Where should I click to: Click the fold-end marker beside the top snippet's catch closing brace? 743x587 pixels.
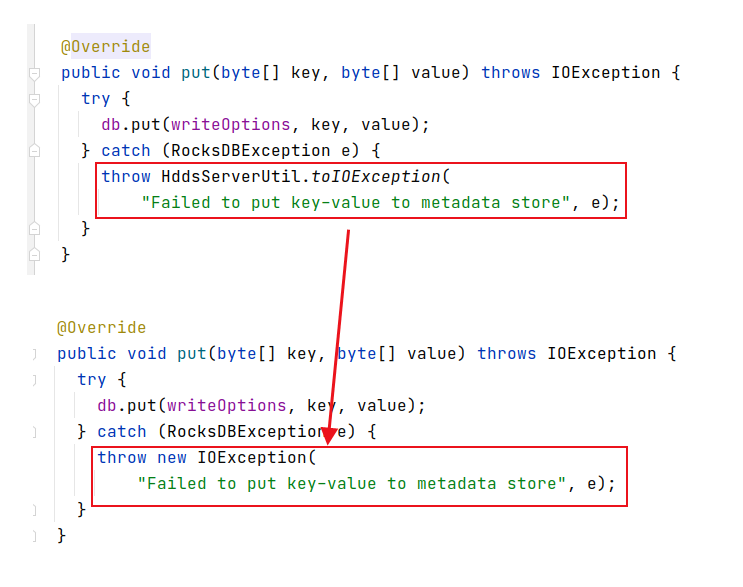point(34,229)
